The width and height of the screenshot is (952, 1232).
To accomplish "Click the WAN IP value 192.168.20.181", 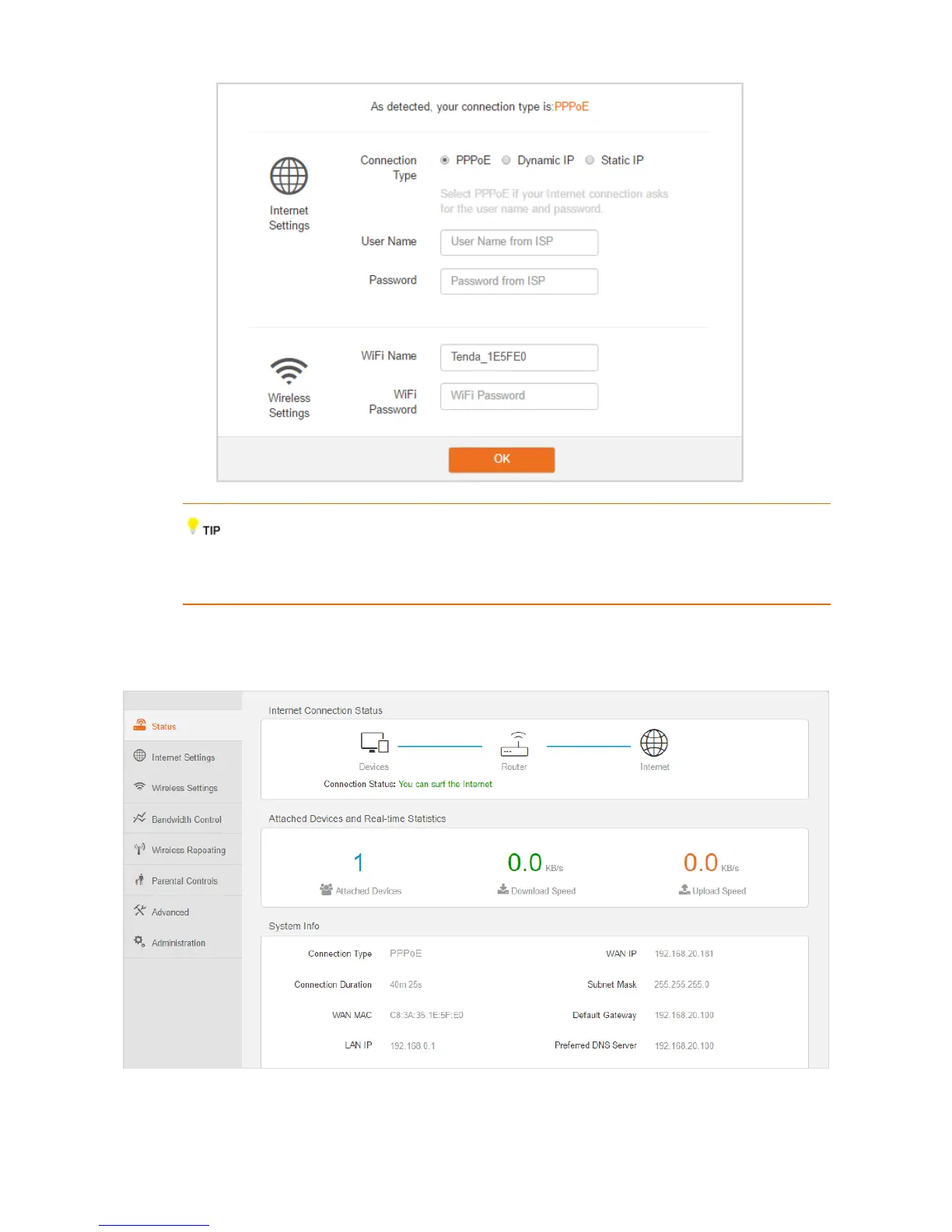I will click(684, 954).
